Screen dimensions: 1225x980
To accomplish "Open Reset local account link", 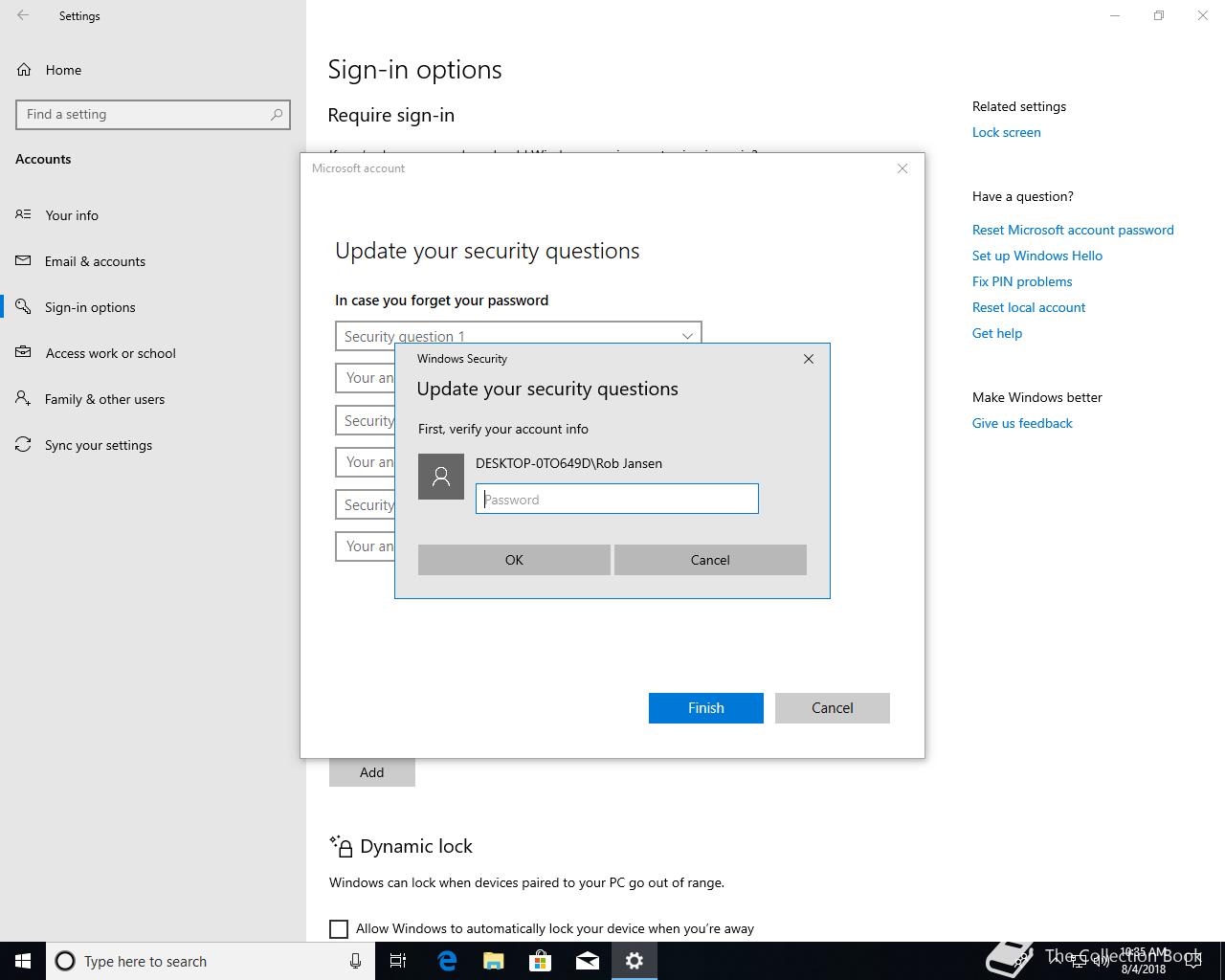I will [1029, 307].
